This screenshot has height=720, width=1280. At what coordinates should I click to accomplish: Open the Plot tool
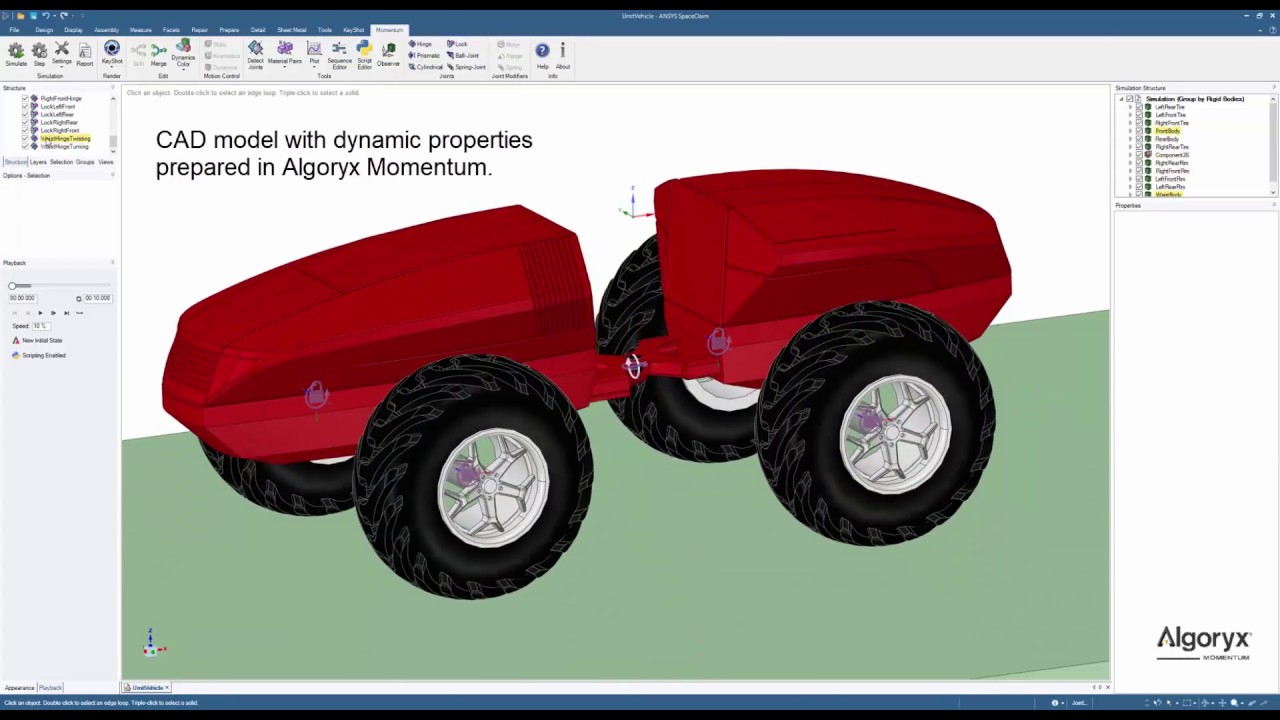click(x=314, y=54)
